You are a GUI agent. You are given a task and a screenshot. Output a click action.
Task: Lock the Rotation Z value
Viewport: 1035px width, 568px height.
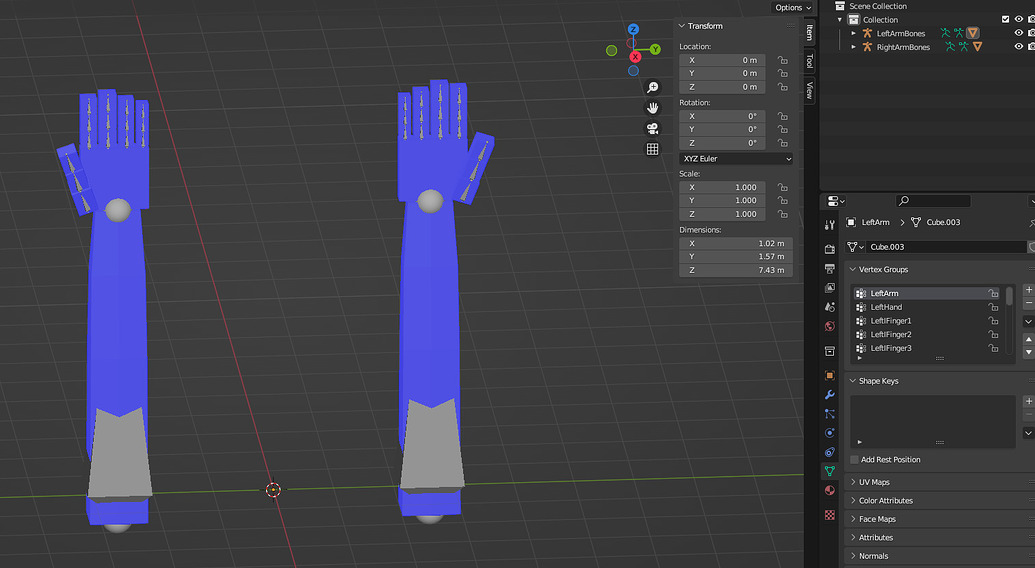coord(782,143)
